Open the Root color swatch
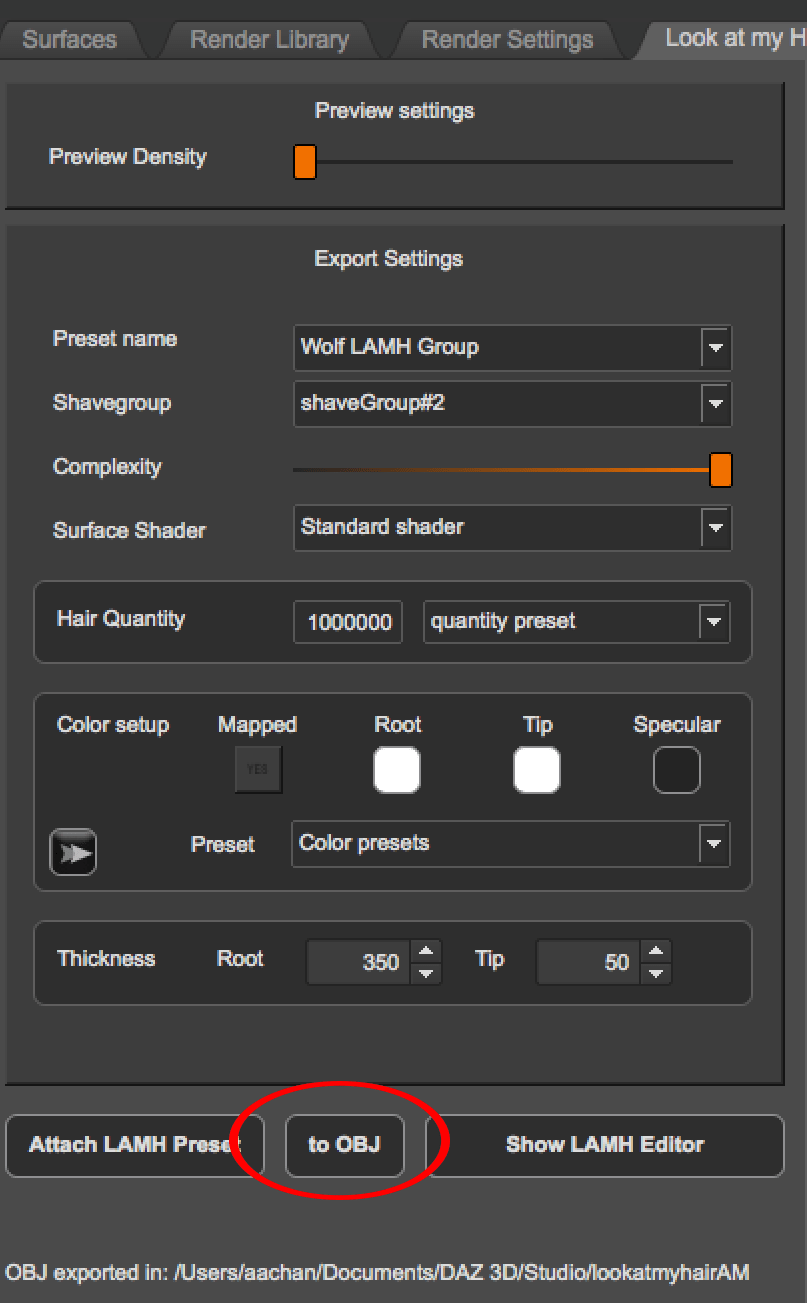This screenshot has height=1303, width=807. tap(397, 770)
